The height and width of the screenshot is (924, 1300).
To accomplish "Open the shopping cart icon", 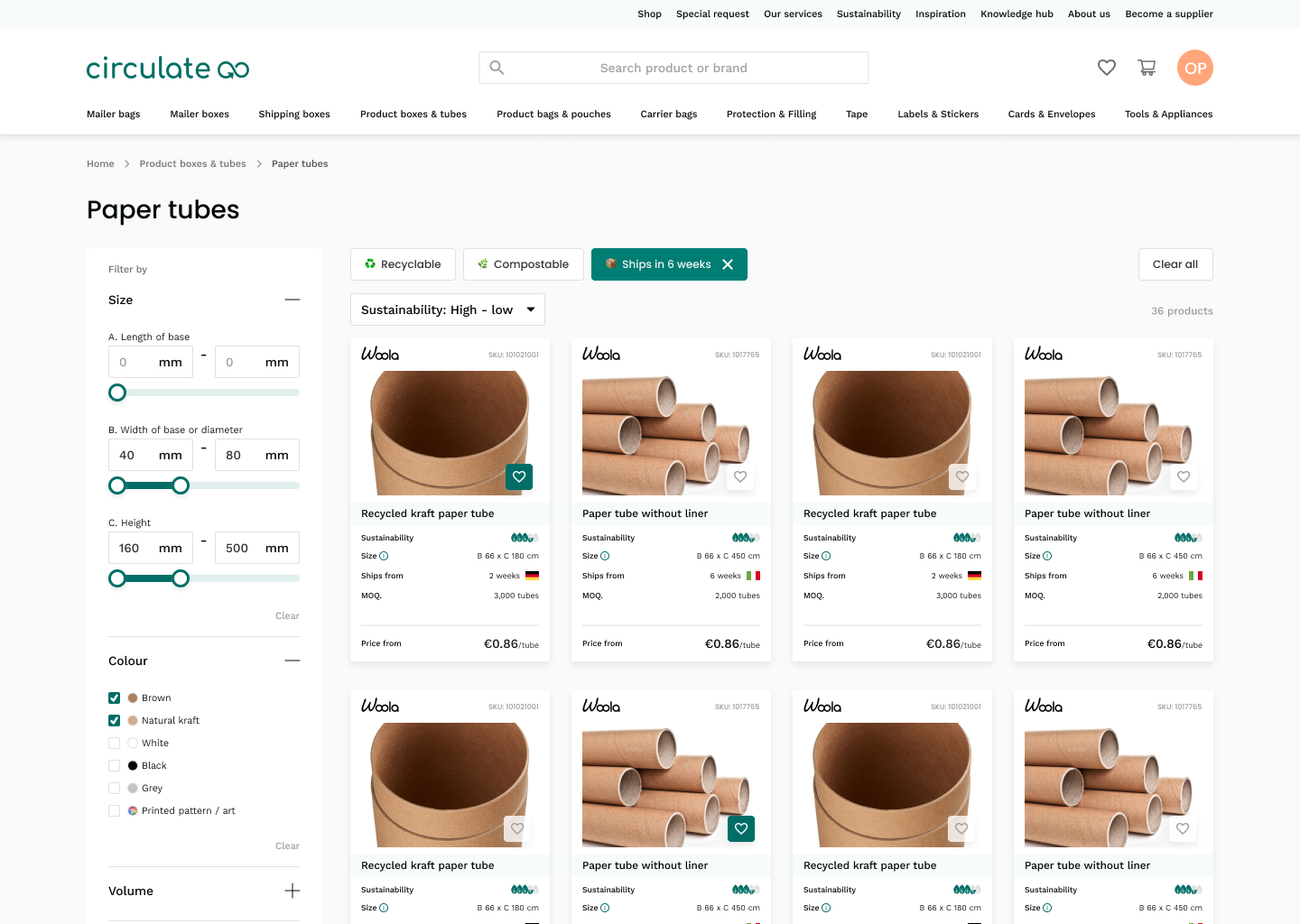I will (1147, 68).
